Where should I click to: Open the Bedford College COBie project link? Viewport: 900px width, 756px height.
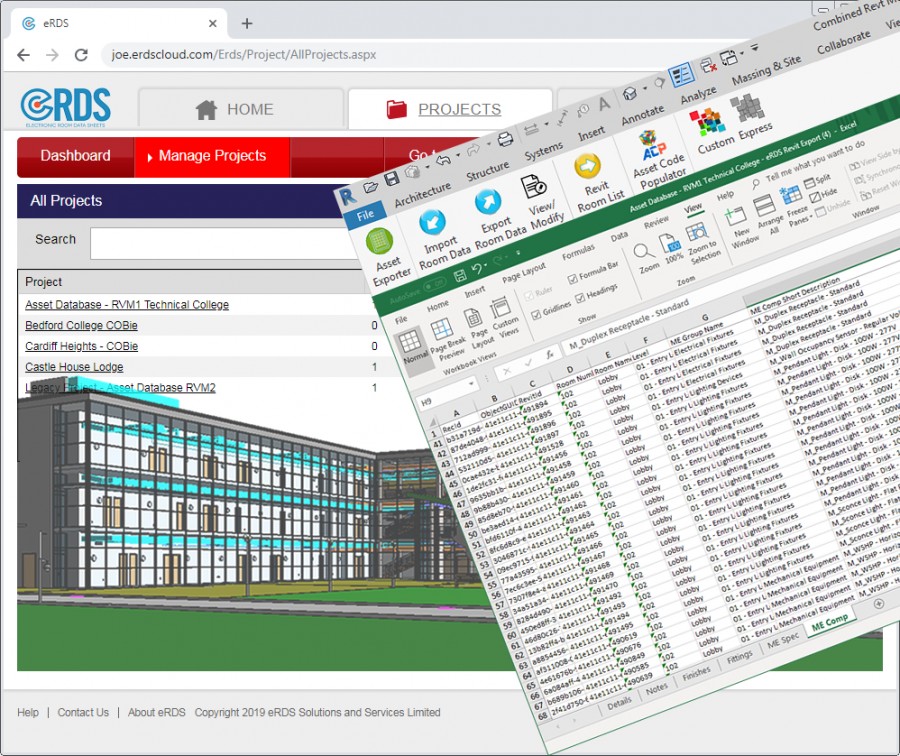click(81, 325)
